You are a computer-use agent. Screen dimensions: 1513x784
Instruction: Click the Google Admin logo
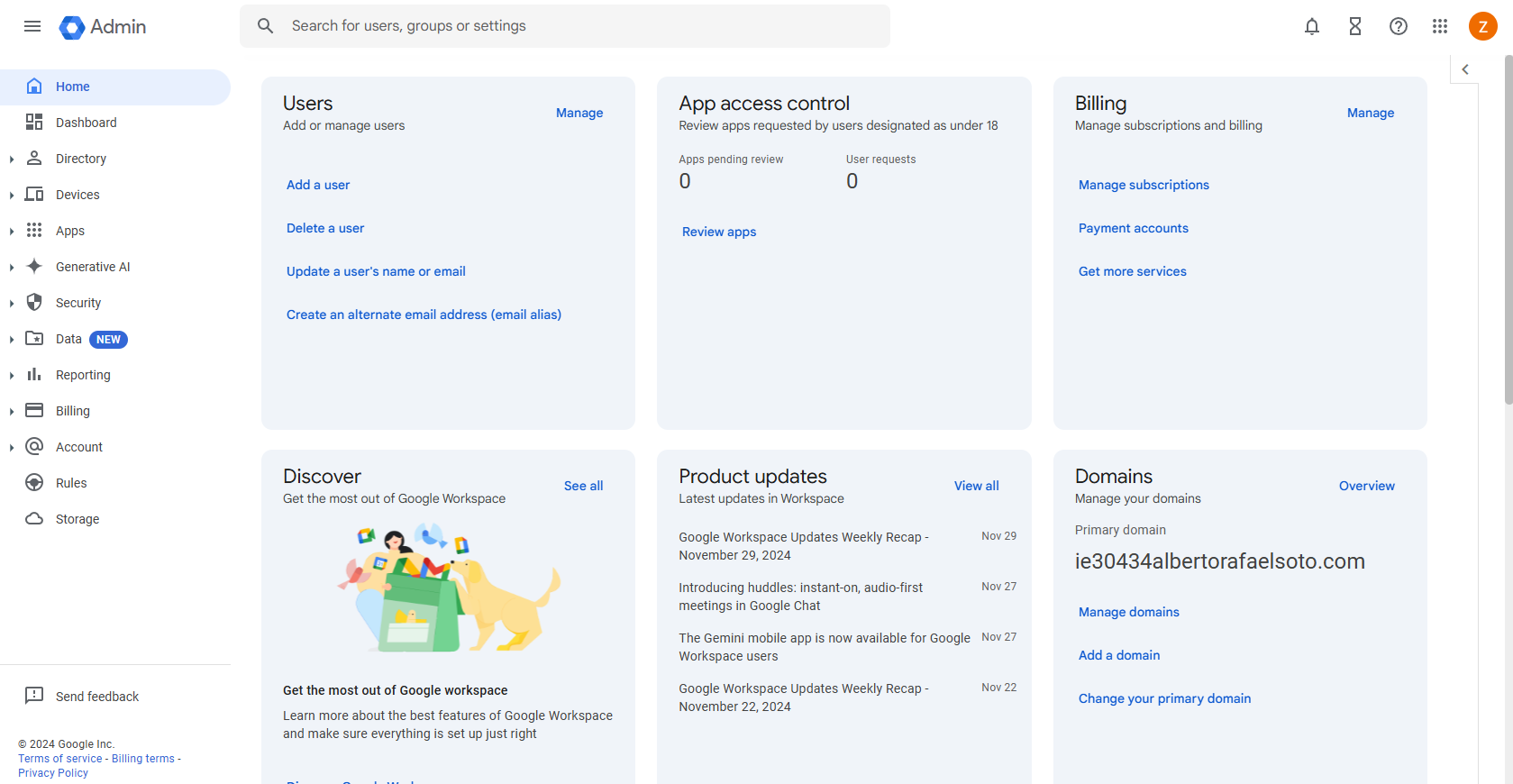click(x=103, y=27)
